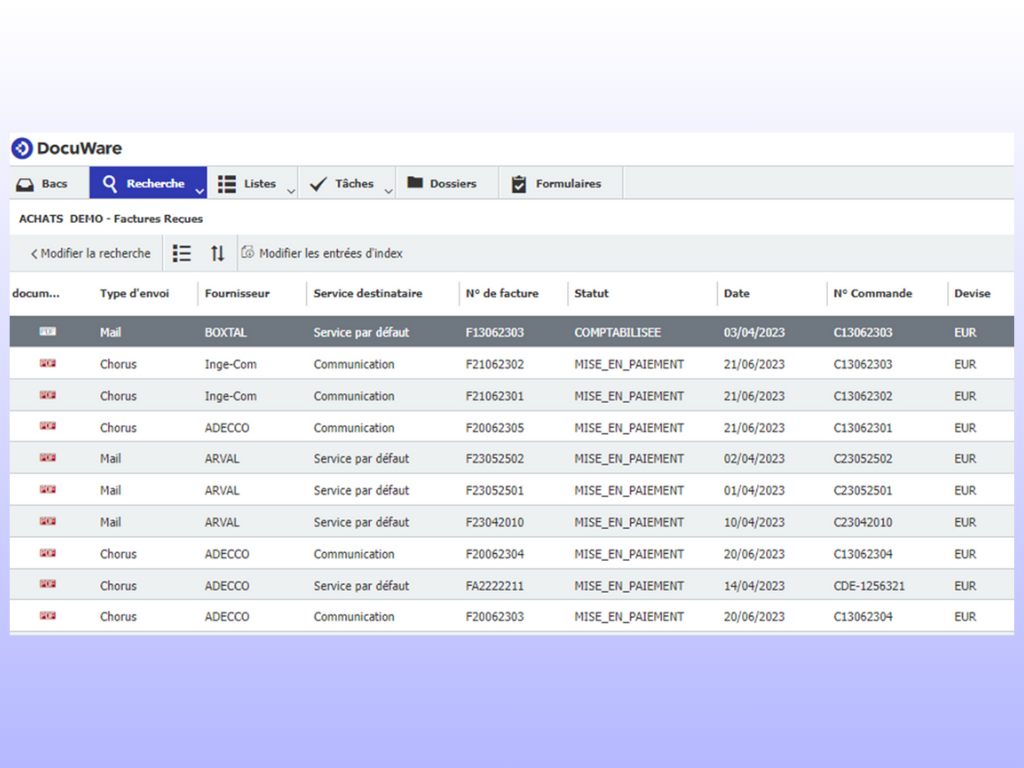Click invoice number F23052501
1024x768 pixels.
click(x=494, y=490)
